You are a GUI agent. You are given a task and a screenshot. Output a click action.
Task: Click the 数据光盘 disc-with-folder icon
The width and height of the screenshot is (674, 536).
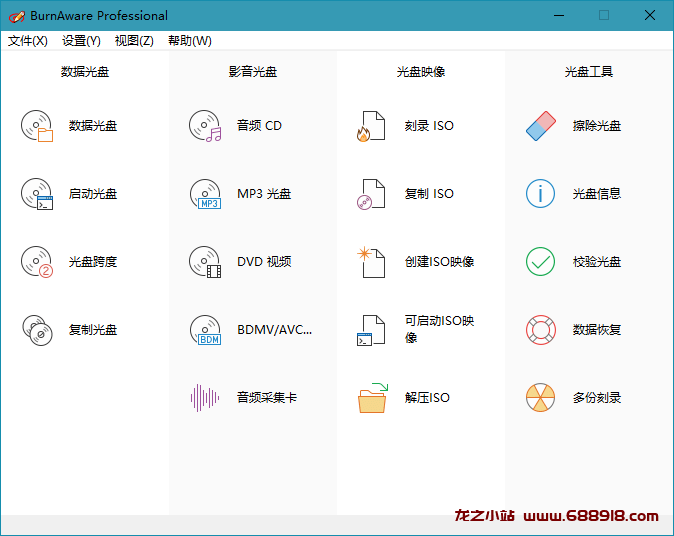point(37,126)
